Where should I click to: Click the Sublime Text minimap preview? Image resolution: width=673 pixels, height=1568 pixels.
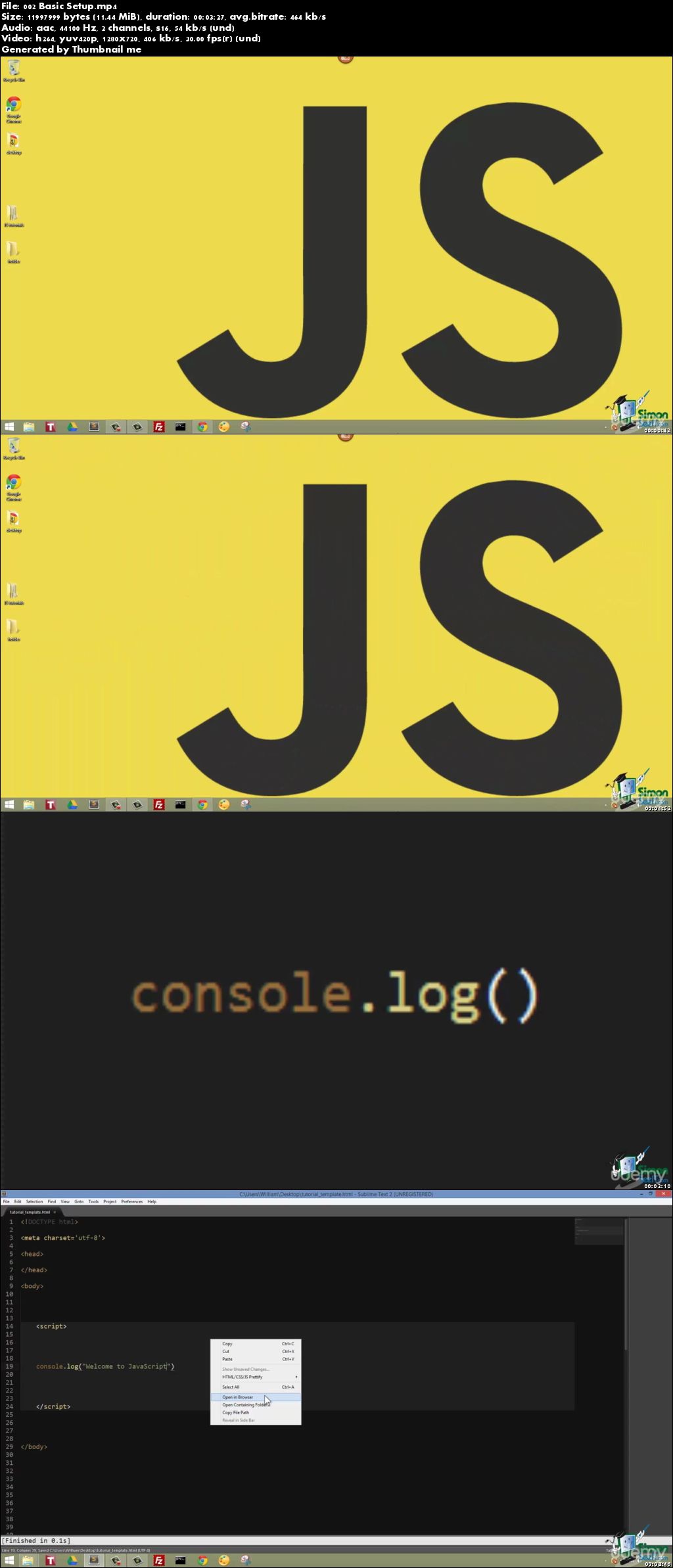pos(598,1232)
